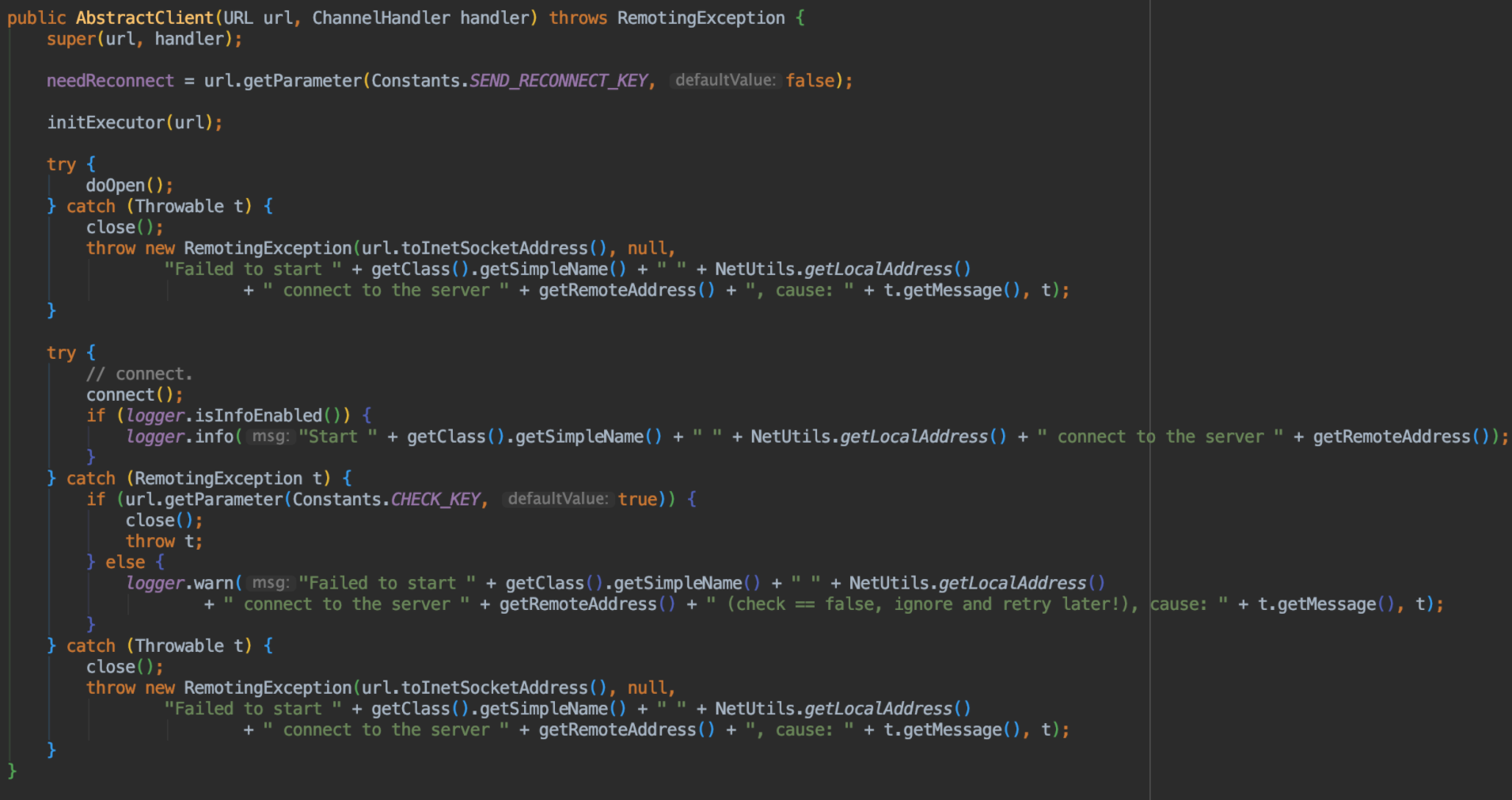Place cursor on the super(url, handler) call
The width and height of the screenshot is (1512, 800).
144,39
